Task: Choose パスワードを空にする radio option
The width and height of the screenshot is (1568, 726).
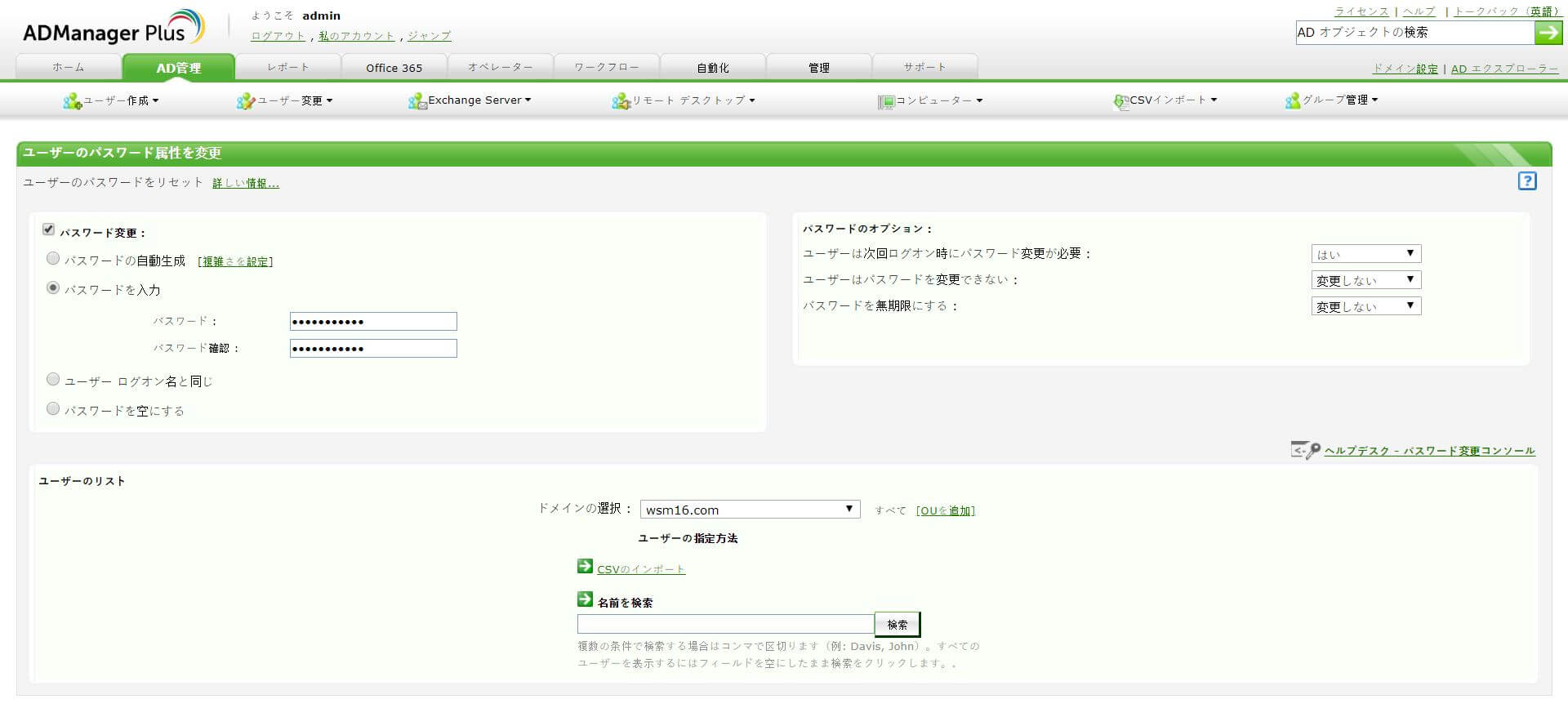Action: pyautogui.click(x=53, y=409)
